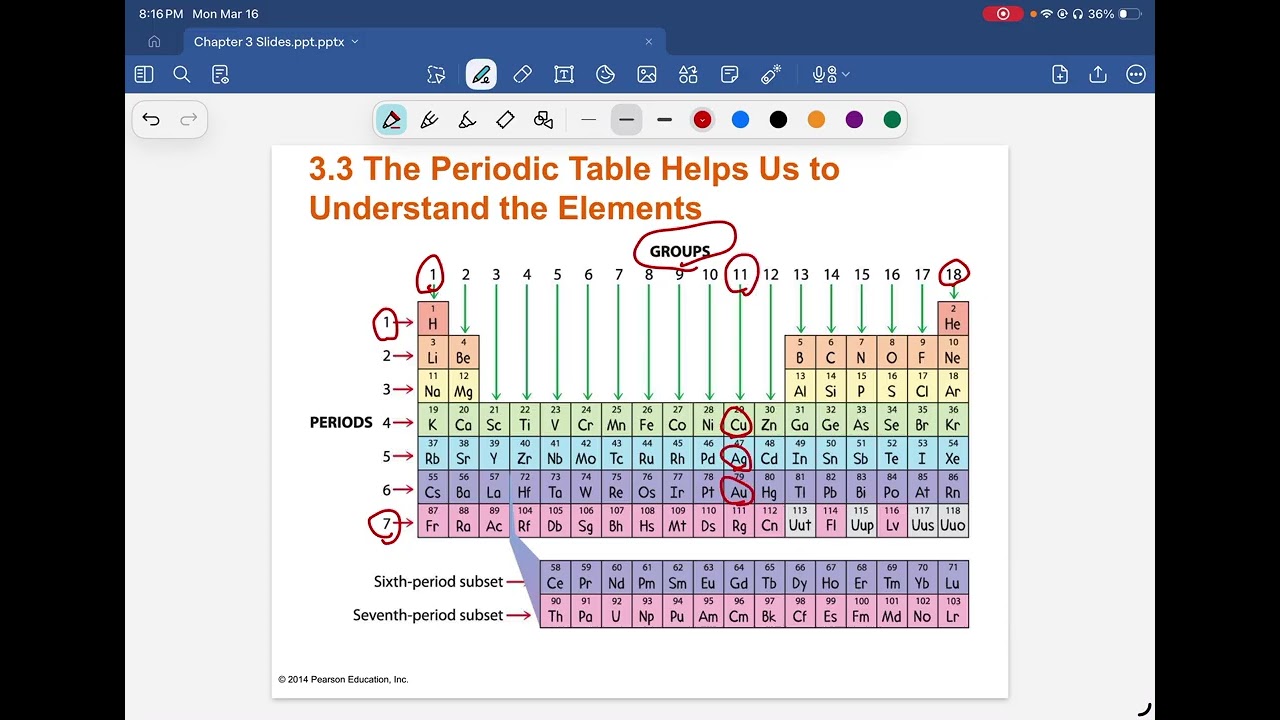Open the shapes elements tool
1280x720 pixels.
coord(688,74)
